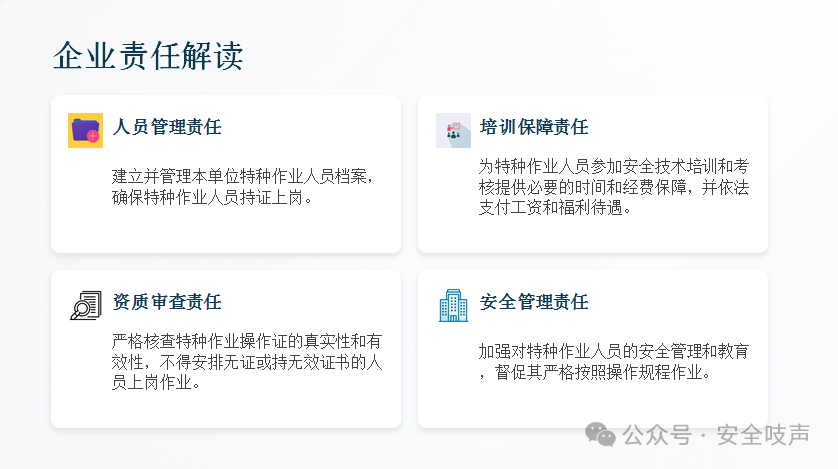
Task: Click the line starting with 核提供必要的时间
Action: click(614, 187)
